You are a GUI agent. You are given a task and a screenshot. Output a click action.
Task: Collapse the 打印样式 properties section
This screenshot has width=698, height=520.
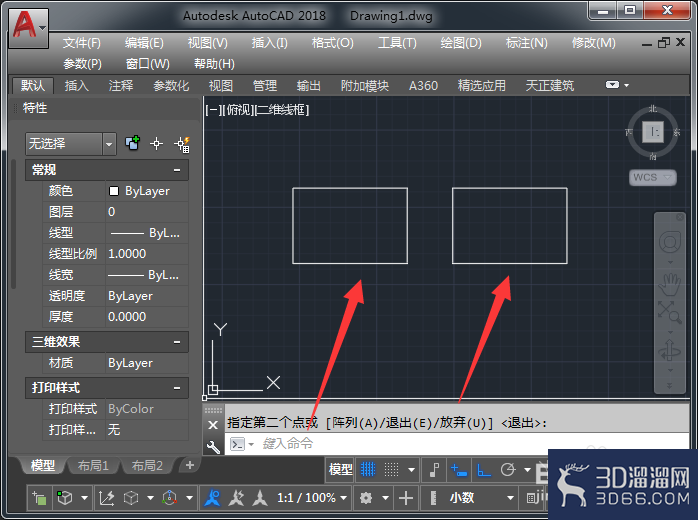(177, 388)
